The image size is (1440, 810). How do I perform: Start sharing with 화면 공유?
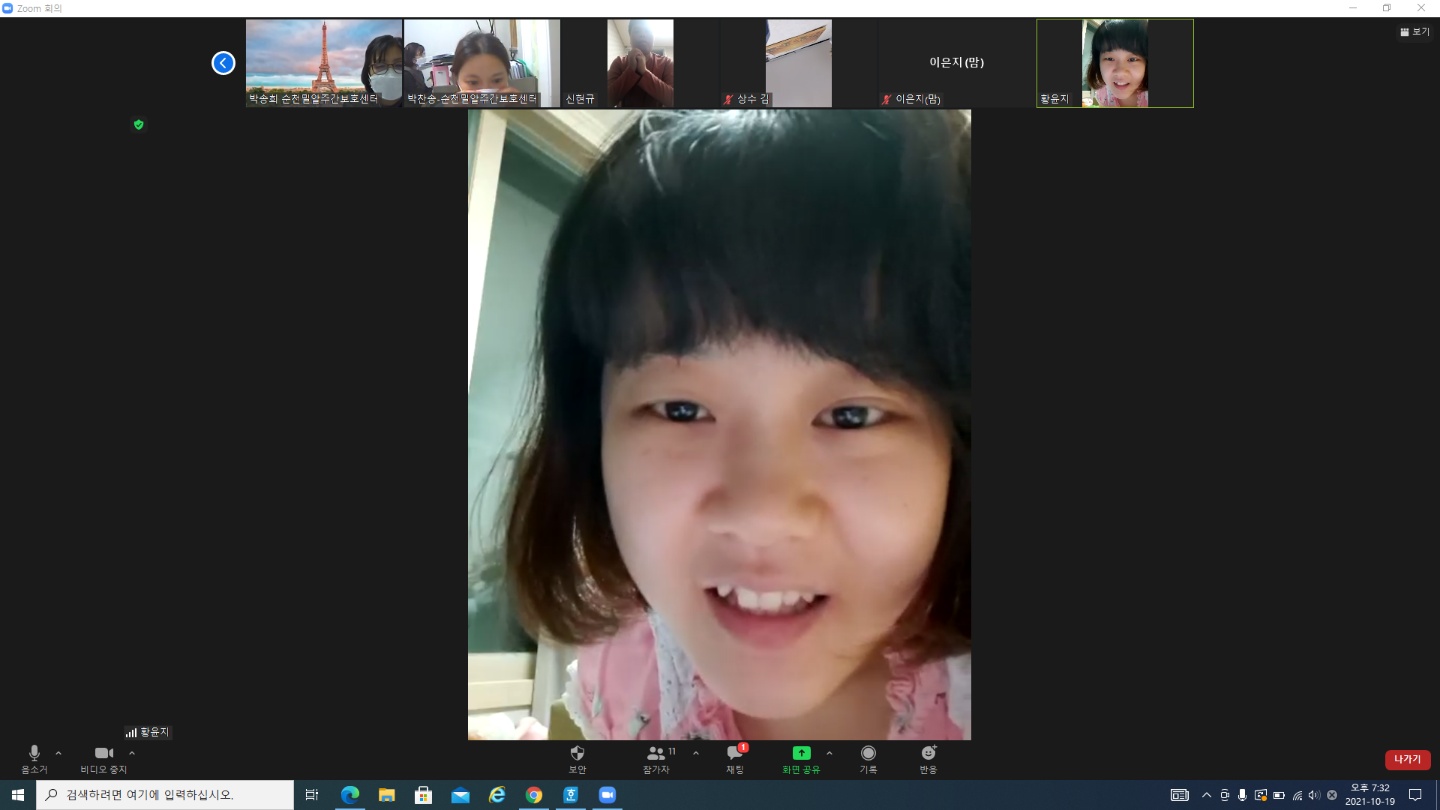point(801,759)
